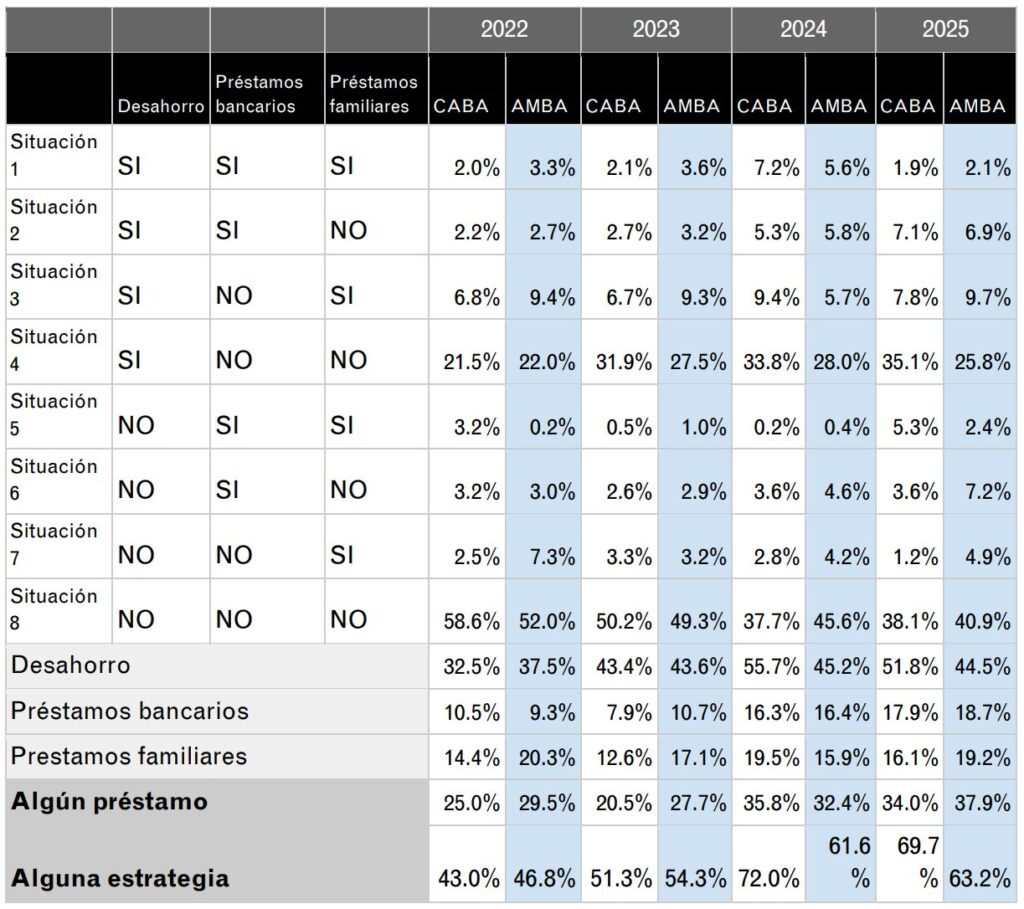Click the Prestamos familiares summary row label
This screenshot has width=1024, height=909.
[129, 756]
